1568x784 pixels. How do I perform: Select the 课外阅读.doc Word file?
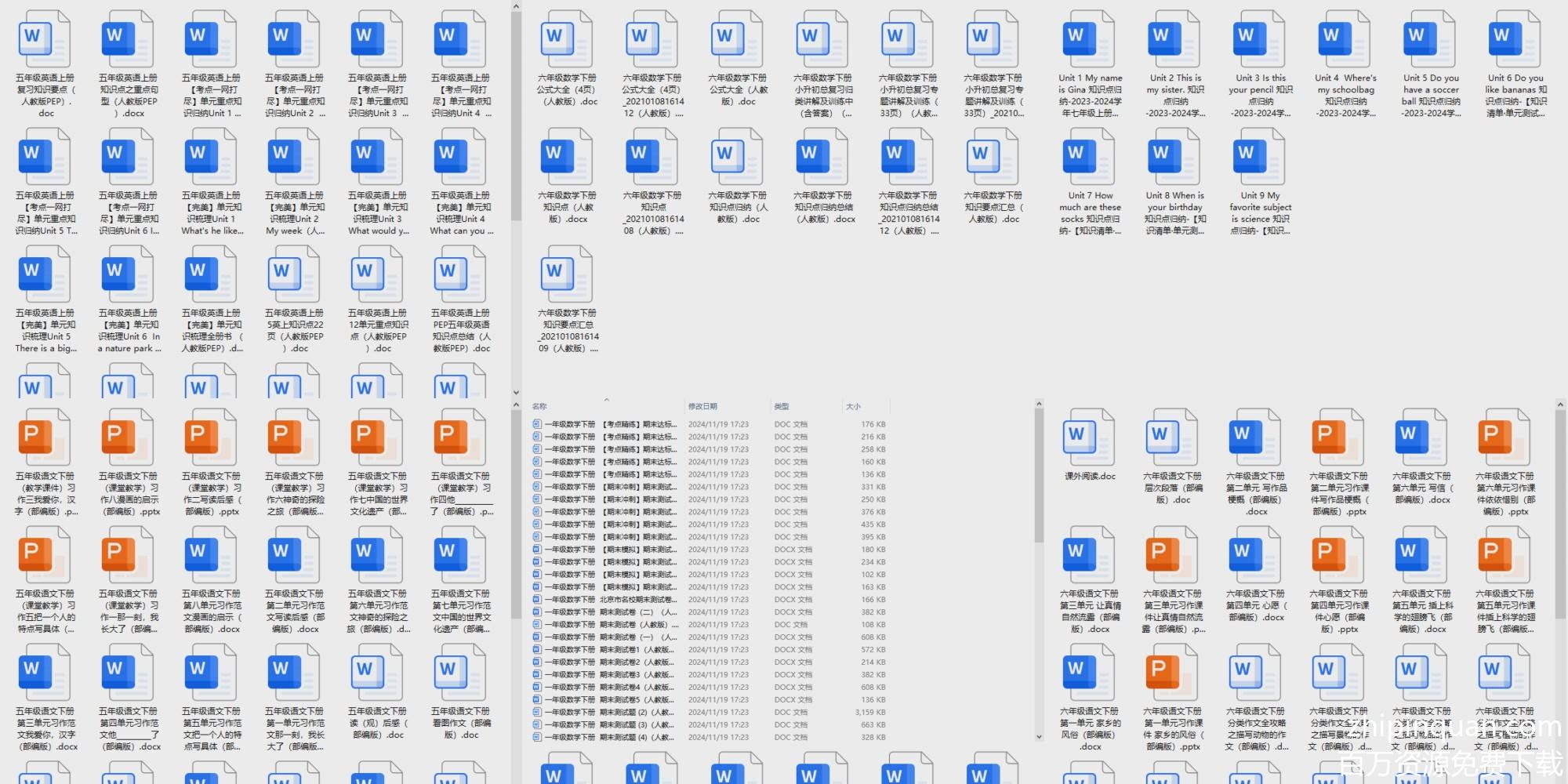point(1089,437)
